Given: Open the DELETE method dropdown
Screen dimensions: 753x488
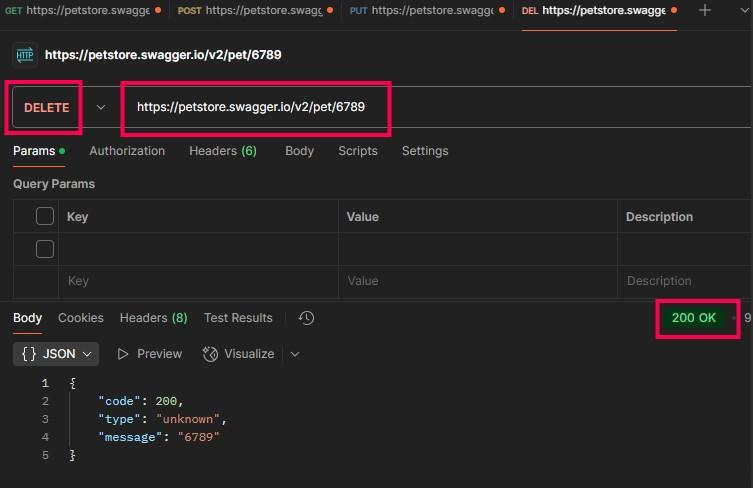Looking at the screenshot, I should [x=47, y=108].
